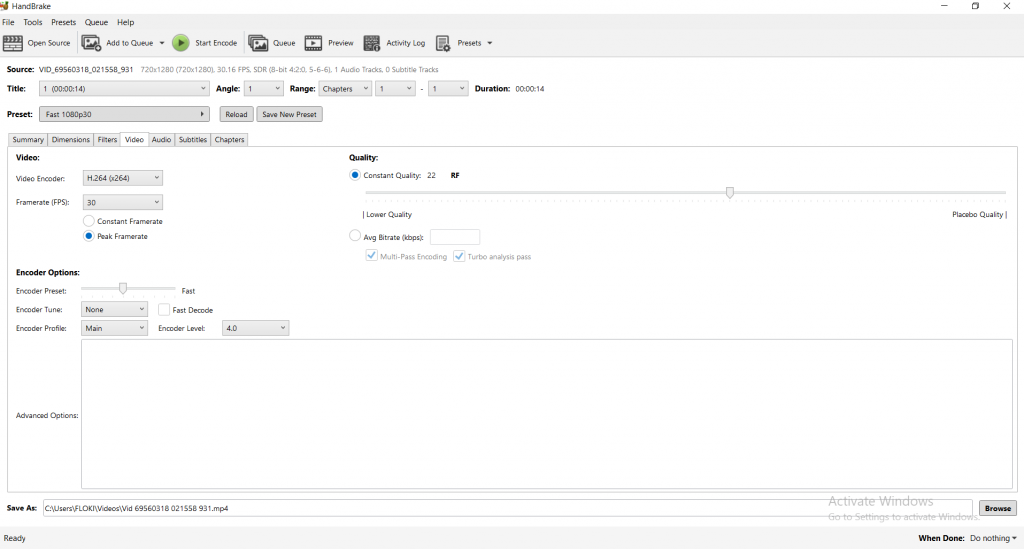Select the Avg Bitrate radio button

tap(355, 237)
